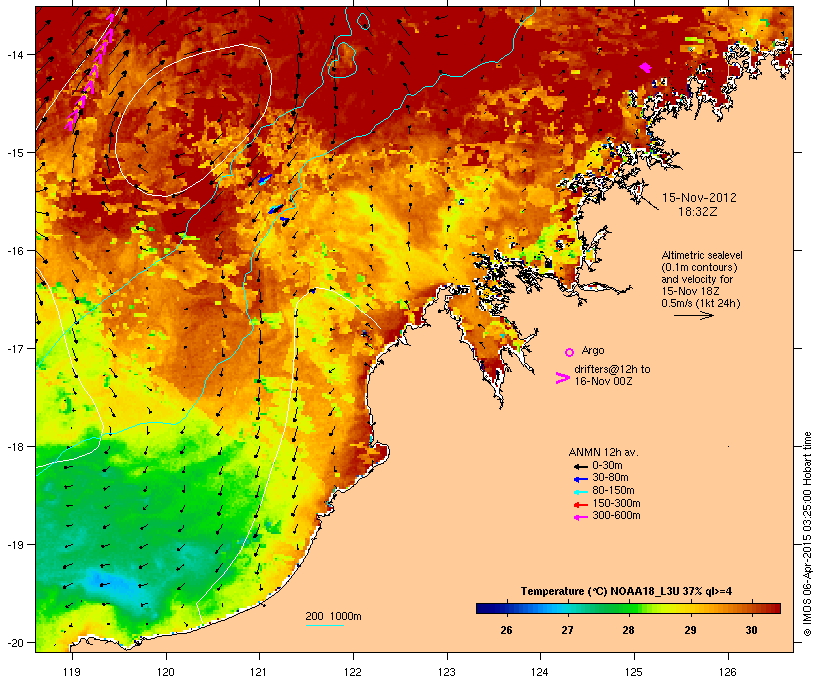
Task: Click the 150-300m legend label
Action: [616, 503]
